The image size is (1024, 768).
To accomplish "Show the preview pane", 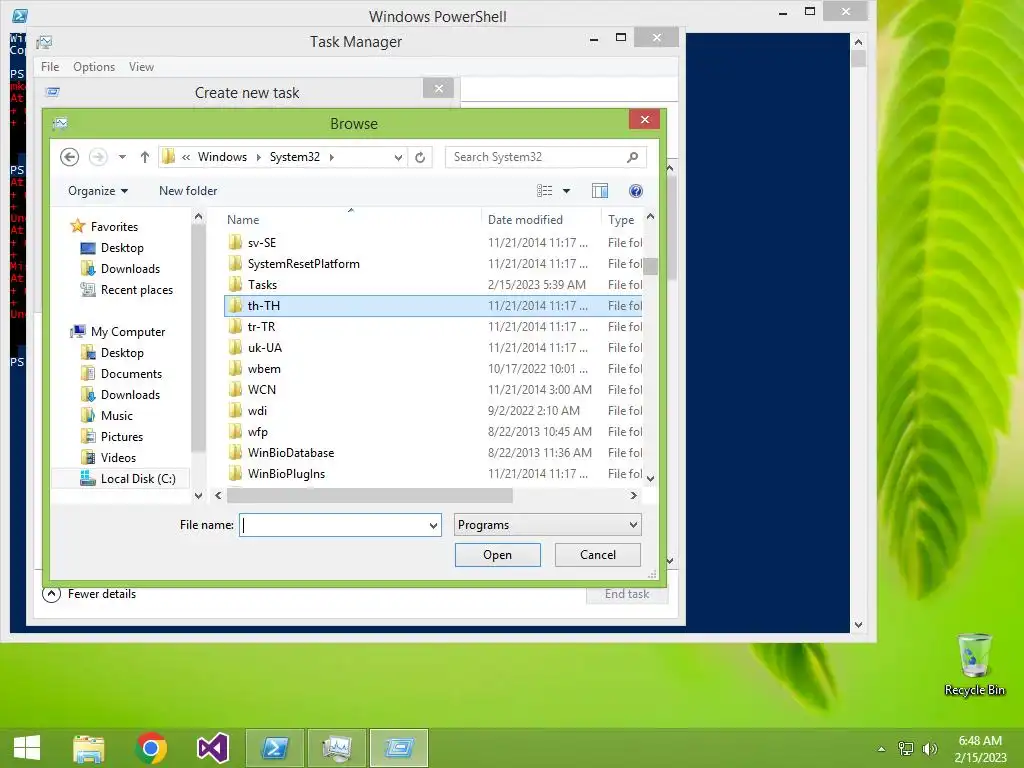I will click(600, 191).
